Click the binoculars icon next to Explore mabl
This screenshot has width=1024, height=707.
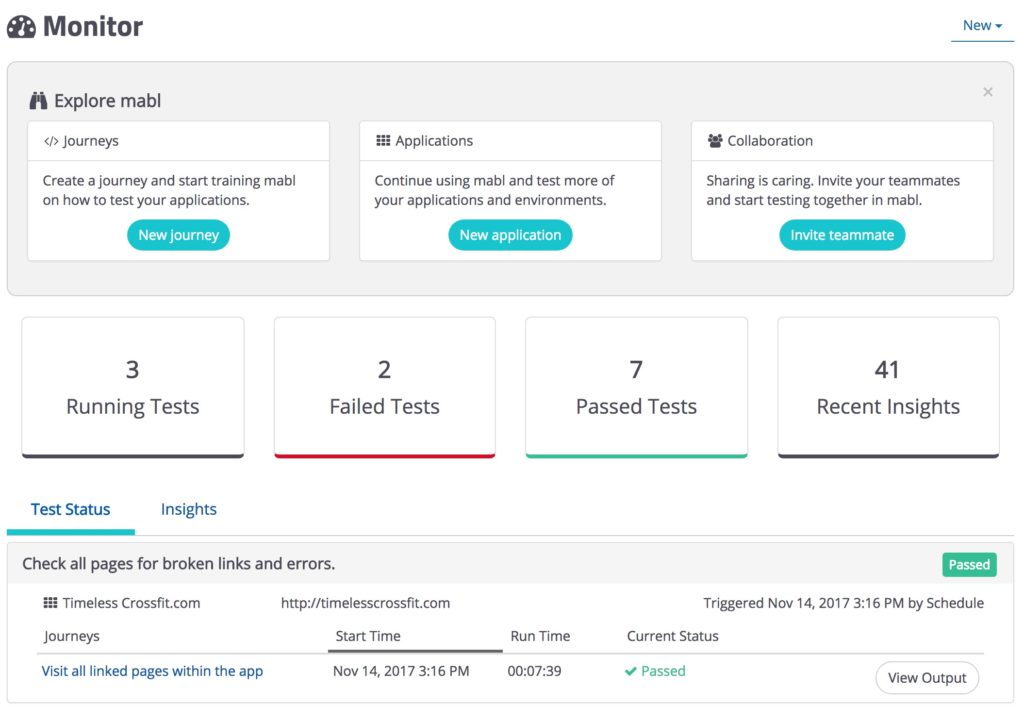click(38, 101)
